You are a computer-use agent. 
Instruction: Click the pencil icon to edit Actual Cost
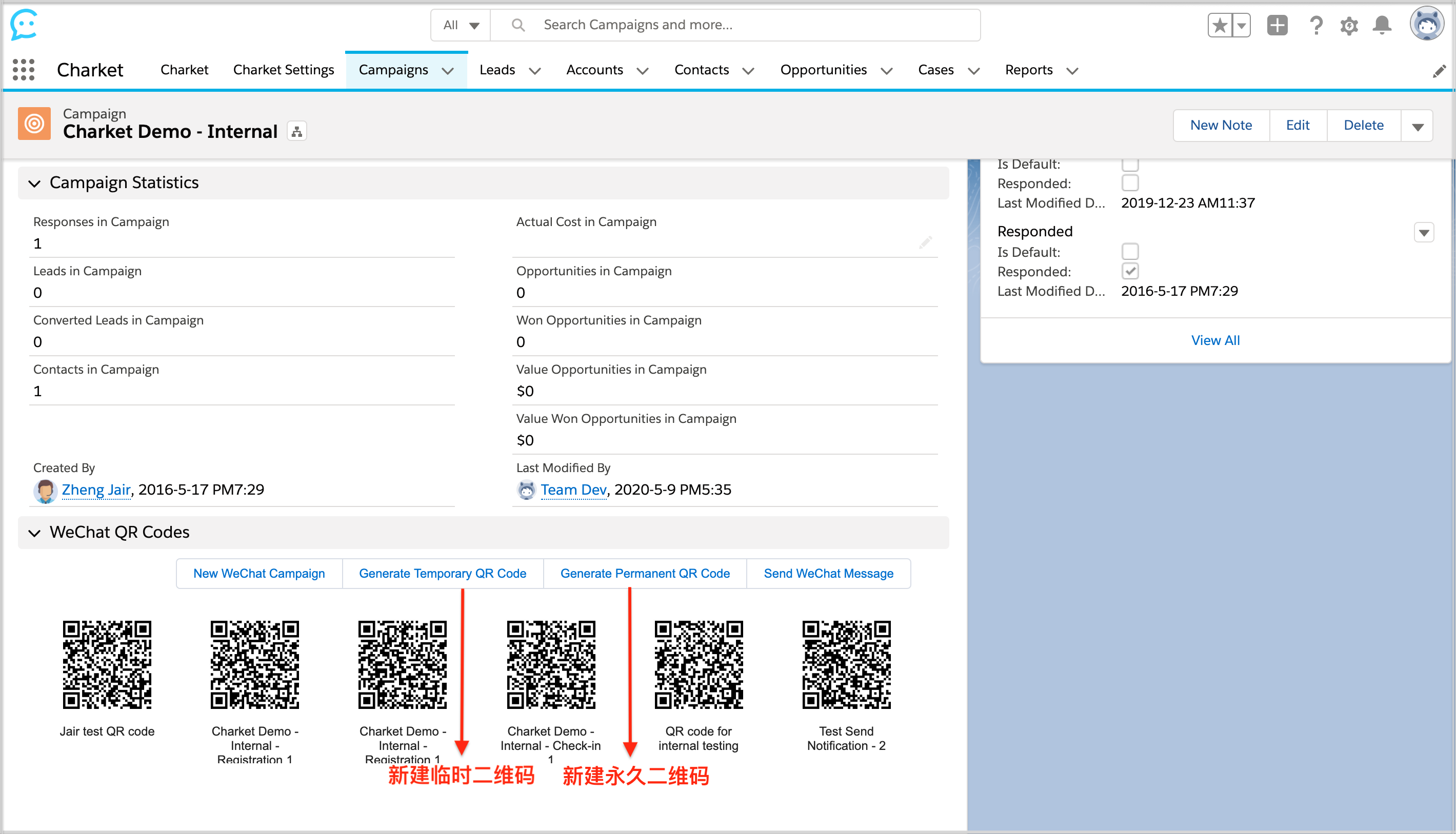coord(925,242)
